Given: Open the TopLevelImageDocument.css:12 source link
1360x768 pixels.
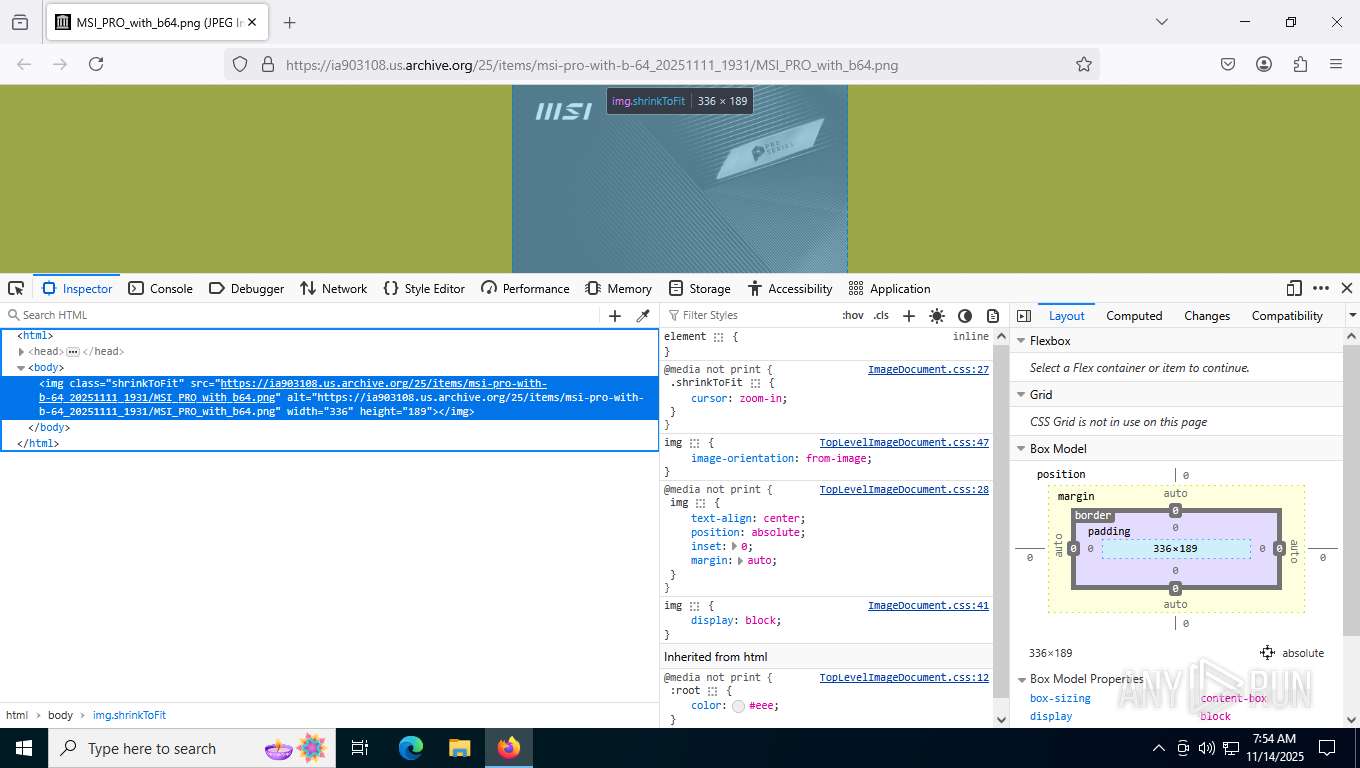Looking at the screenshot, I should point(904,678).
